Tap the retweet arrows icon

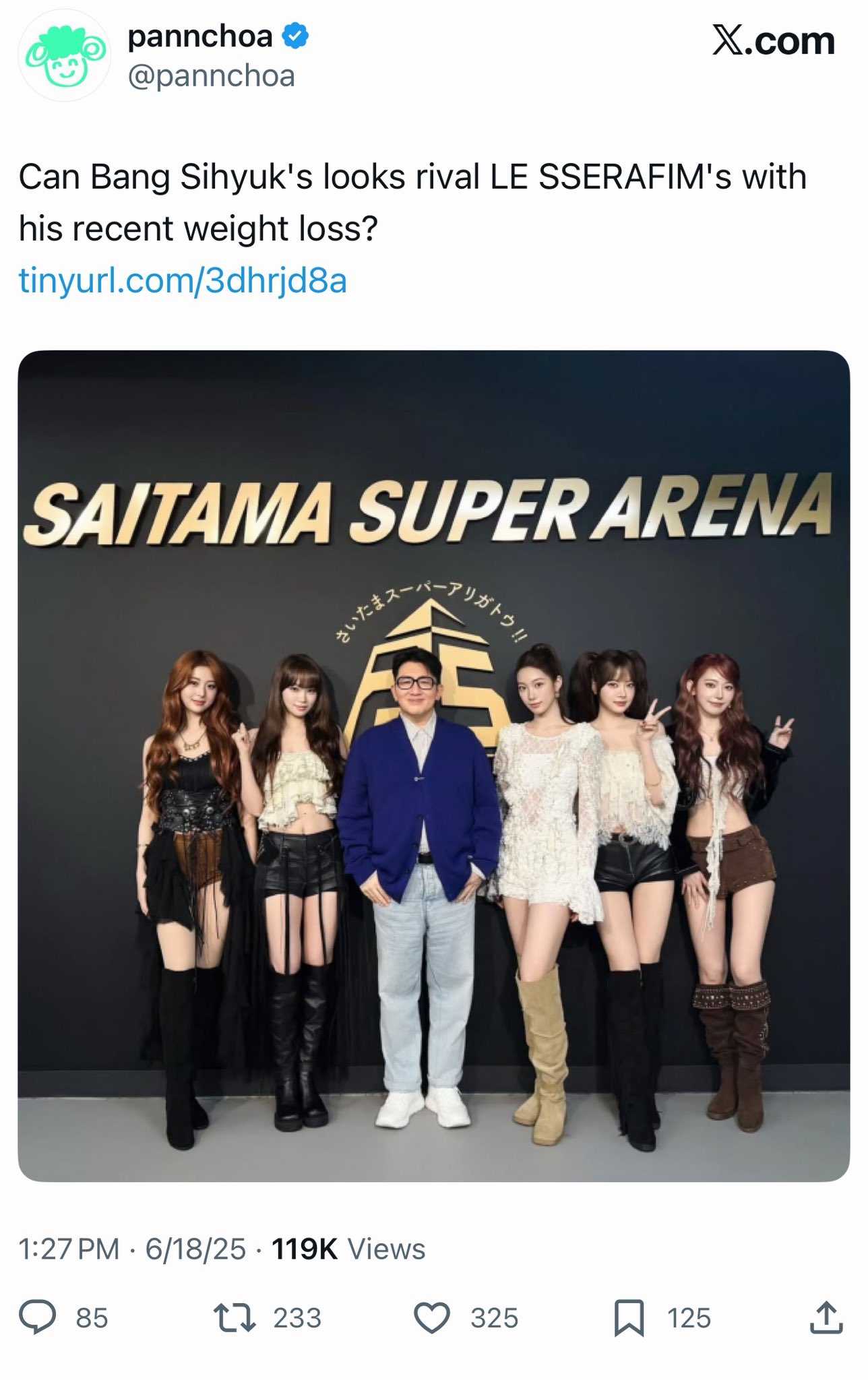(235, 1318)
